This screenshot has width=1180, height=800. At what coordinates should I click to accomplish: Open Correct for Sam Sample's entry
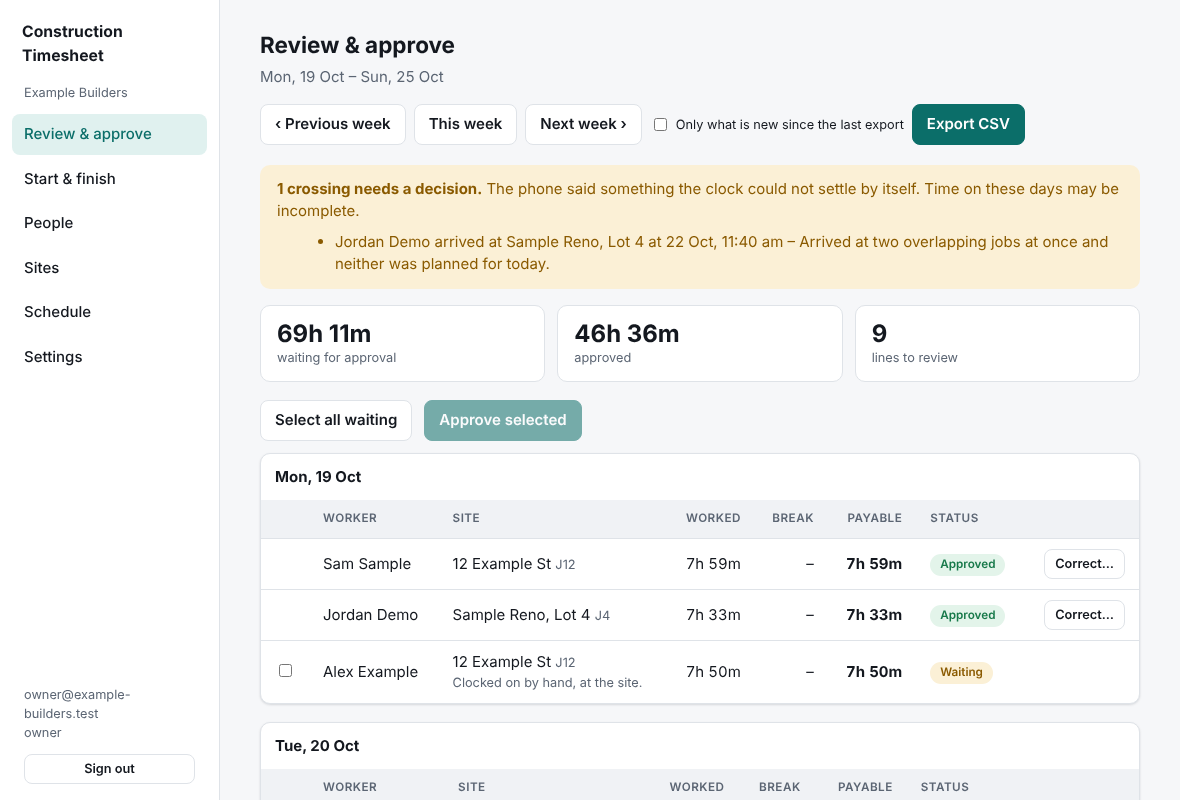coord(1084,564)
